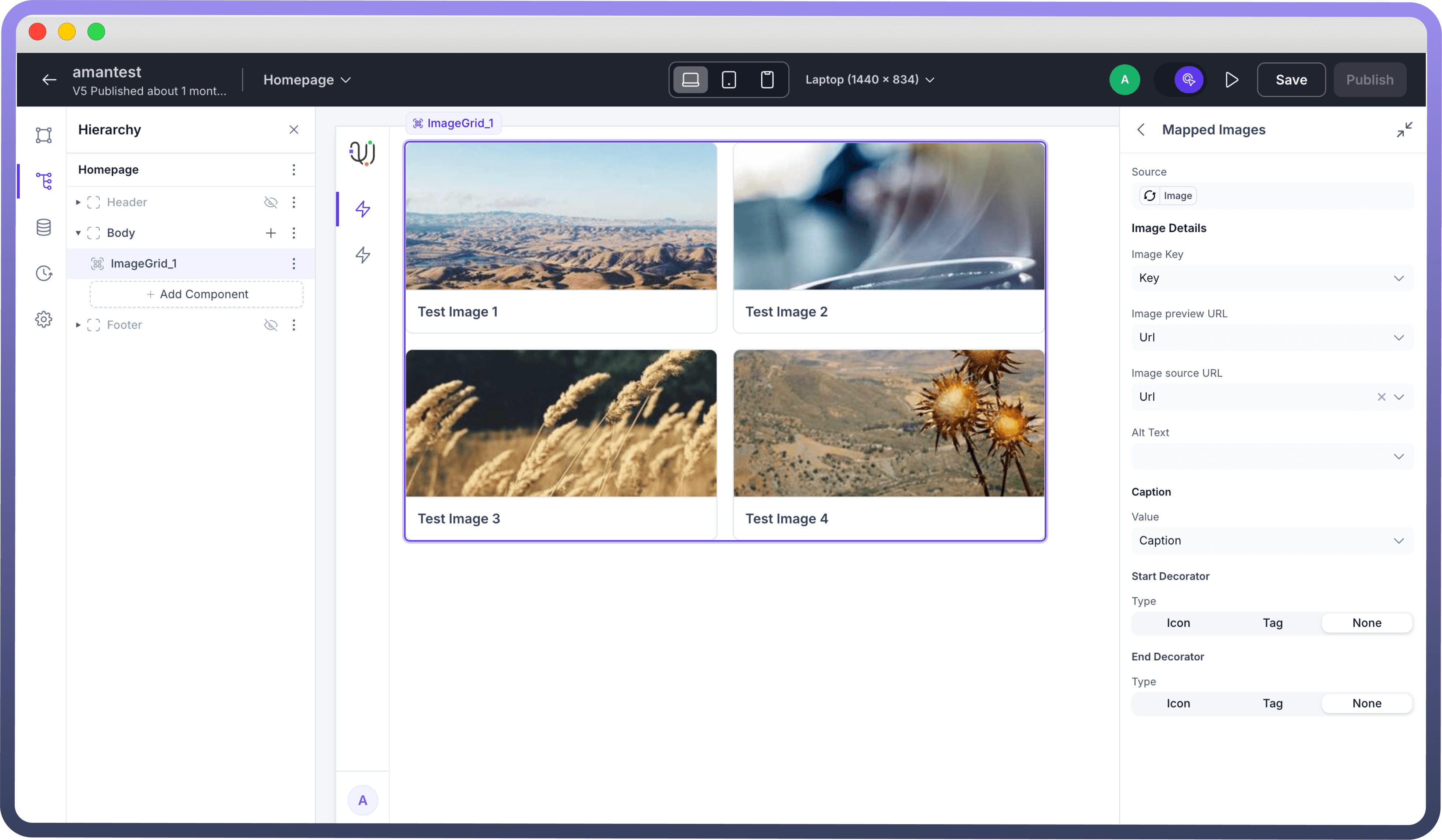Set End Decorator type to Tag

(x=1272, y=703)
